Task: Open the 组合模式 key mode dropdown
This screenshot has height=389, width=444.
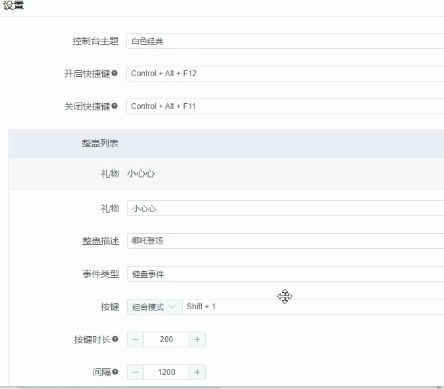Action: coord(155,307)
